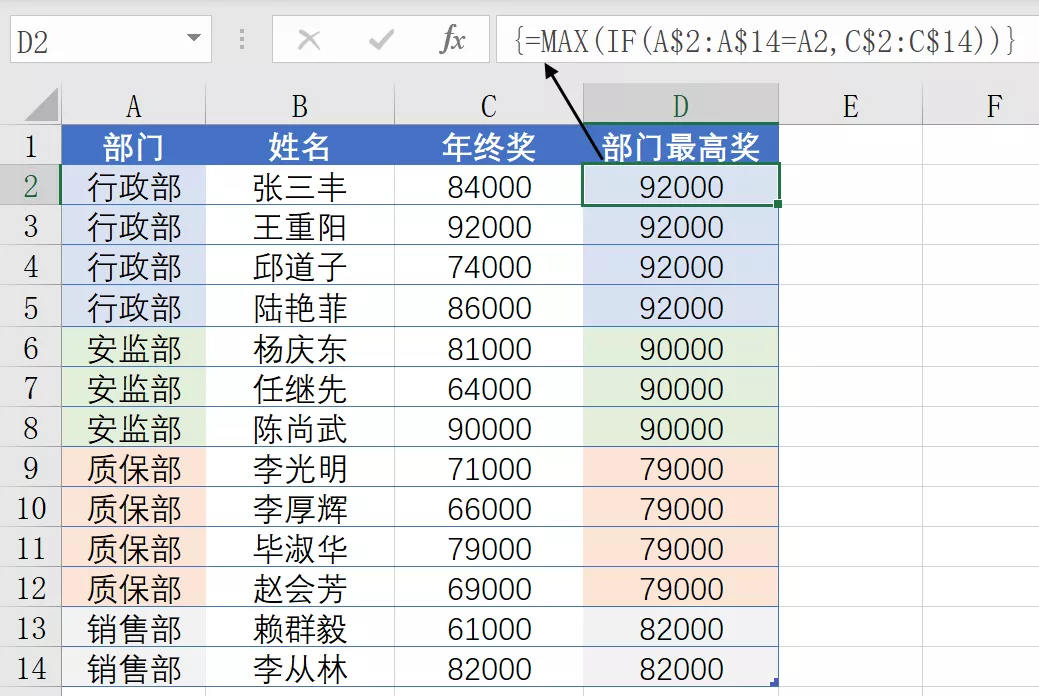Click the three-dot formula bar handle
This screenshot has height=696, width=1039.
242,39
